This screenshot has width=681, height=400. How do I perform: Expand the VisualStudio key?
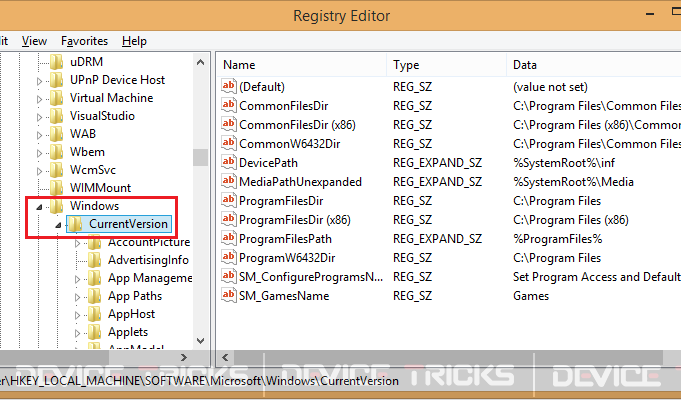[39, 117]
